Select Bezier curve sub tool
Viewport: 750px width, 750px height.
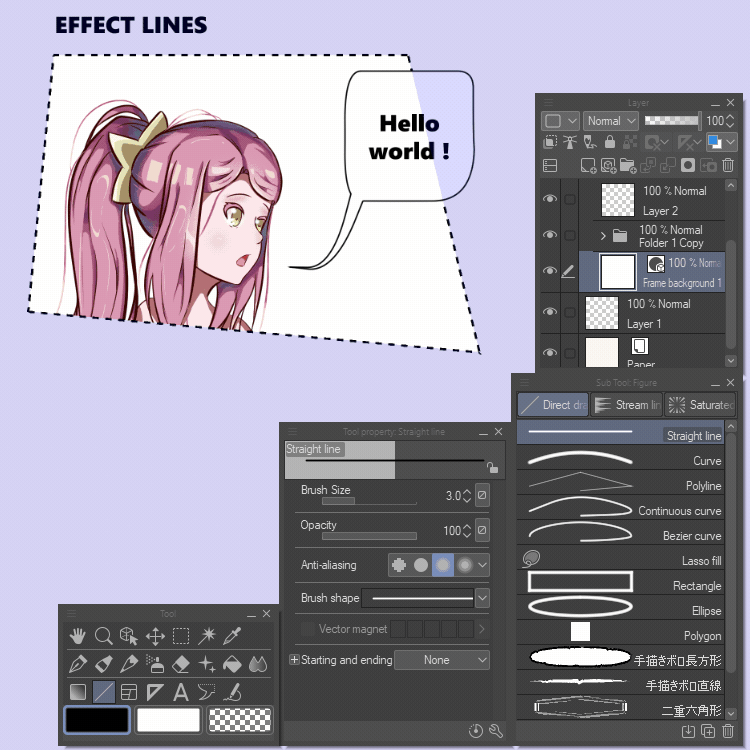pyautogui.click(x=620, y=533)
